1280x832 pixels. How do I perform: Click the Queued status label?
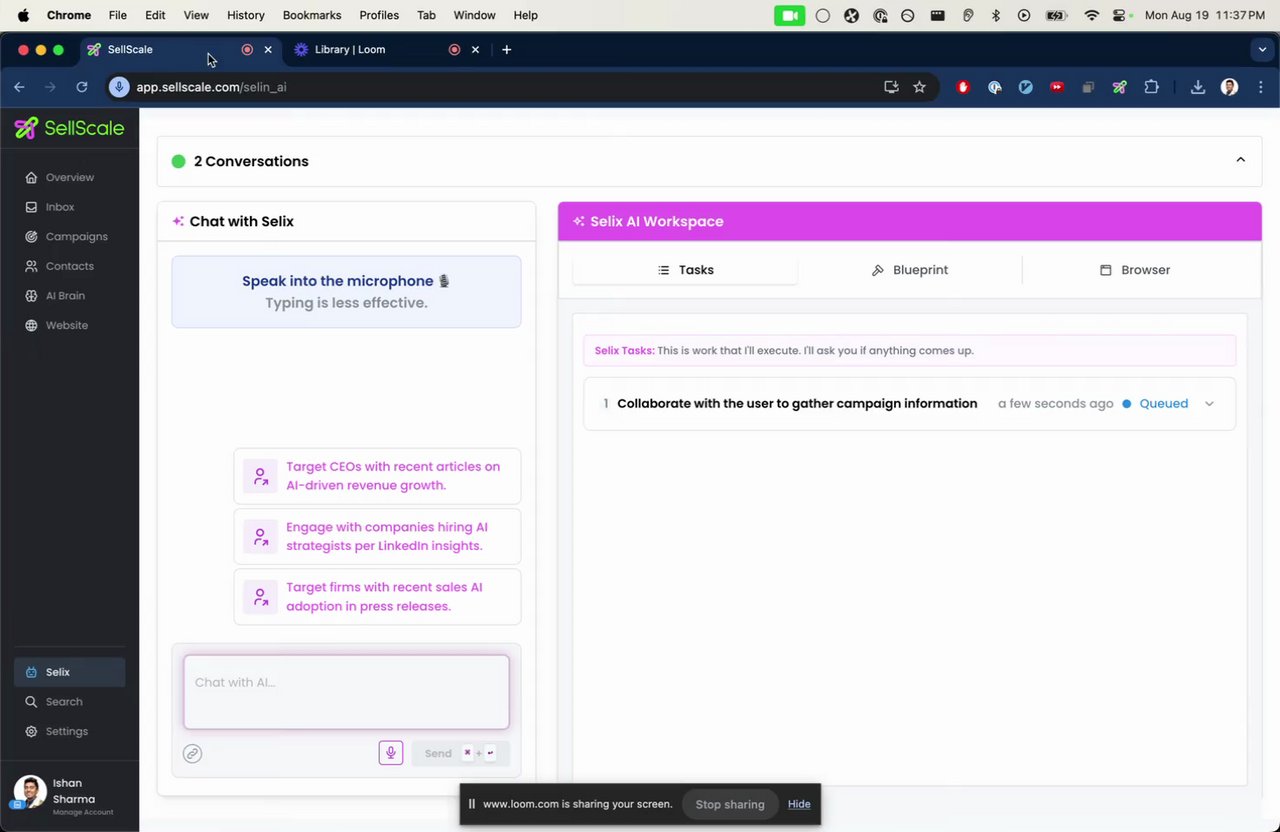pos(1164,404)
